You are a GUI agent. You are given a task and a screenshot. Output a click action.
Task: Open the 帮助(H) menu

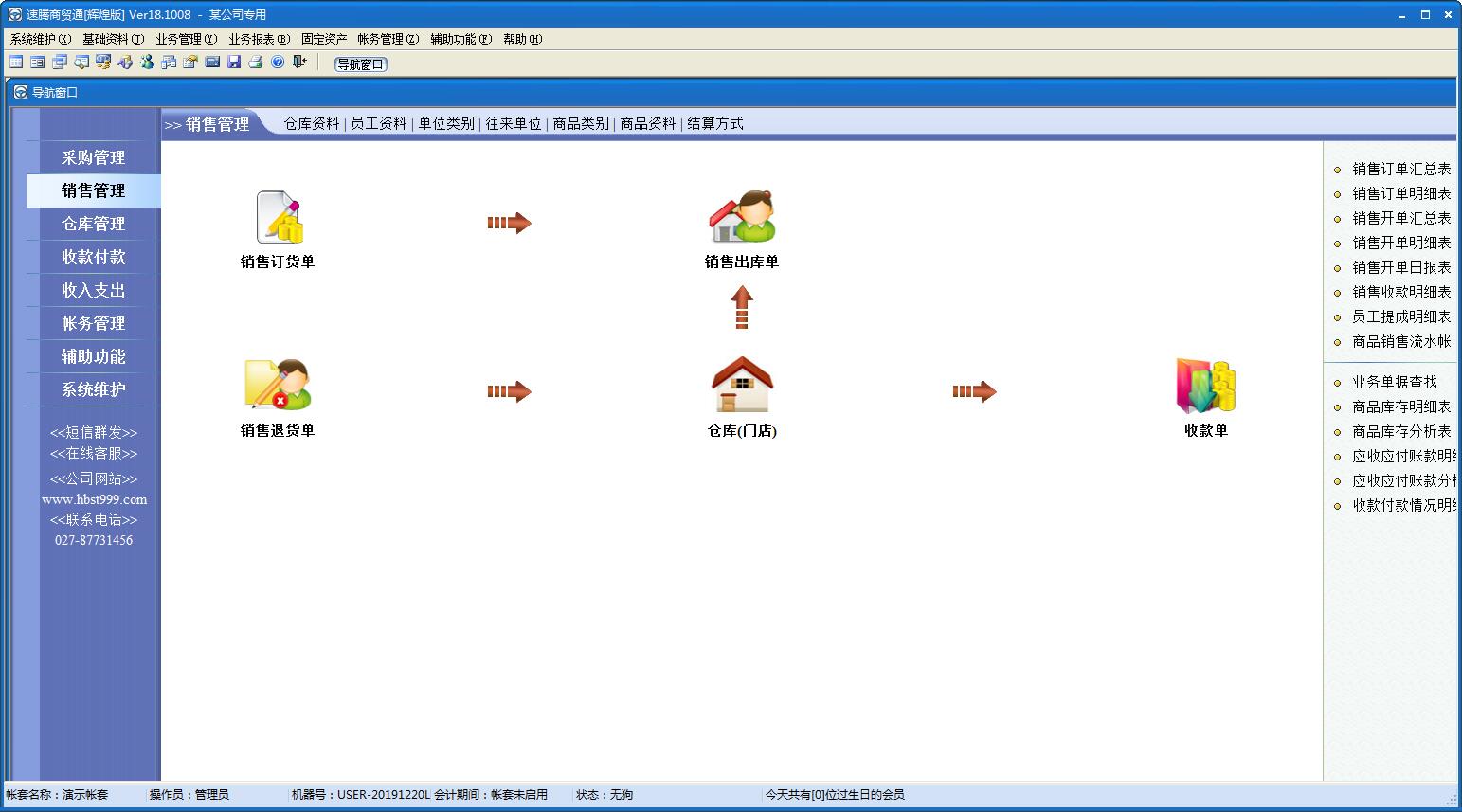(523, 39)
